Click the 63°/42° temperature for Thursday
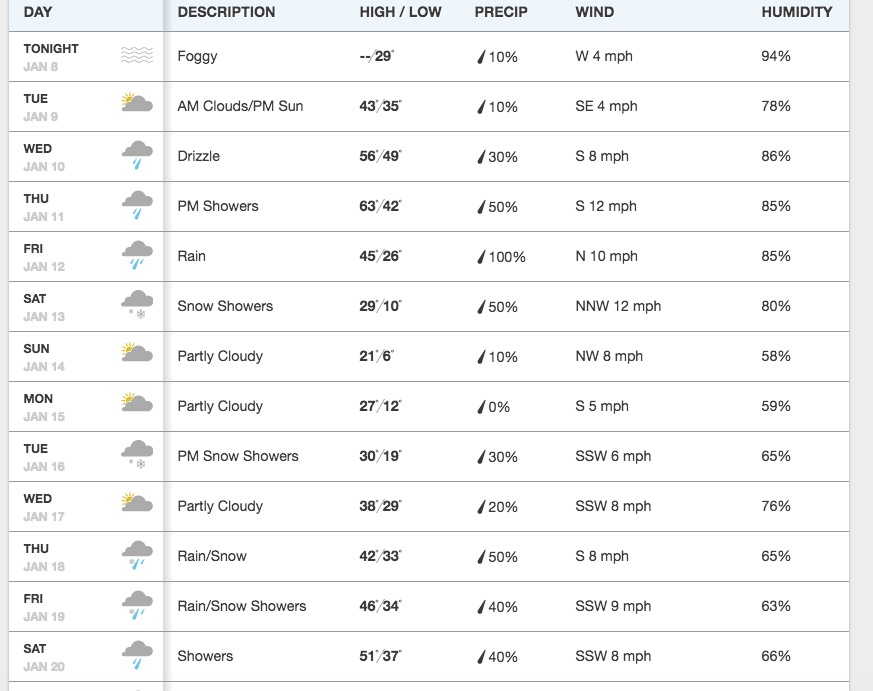Viewport: 873px width, 691px height. [382, 206]
